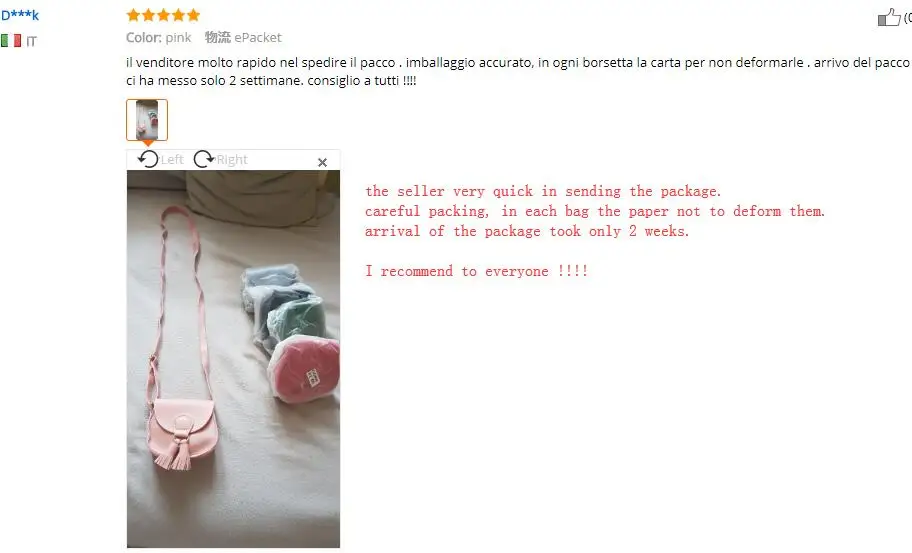
Task: Open the review photo thumbnail
Action: pyautogui.click(x=147, y=120)
